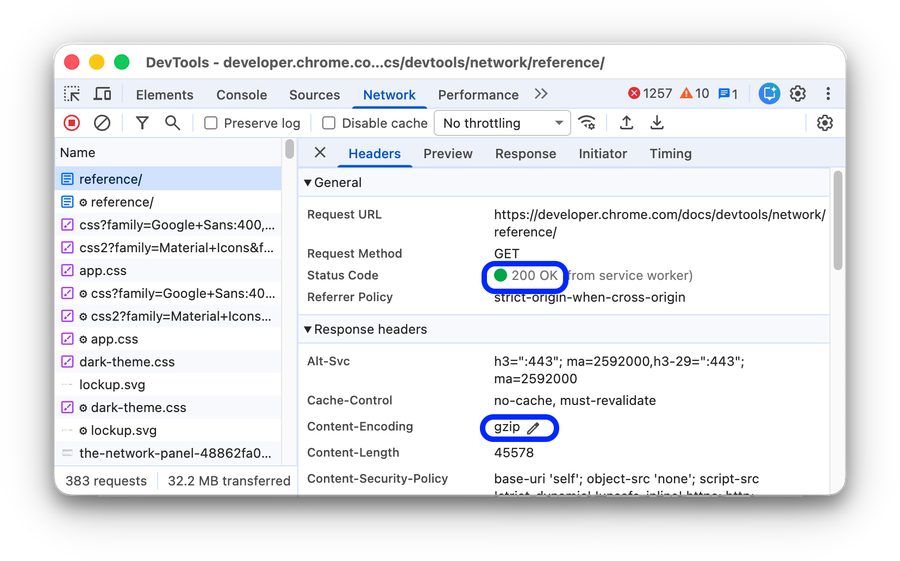Select css?family=Google+Sans:400 request
The height and width of the screenshot is (561, 900).
pyautogui.click(x=168, y=225)
